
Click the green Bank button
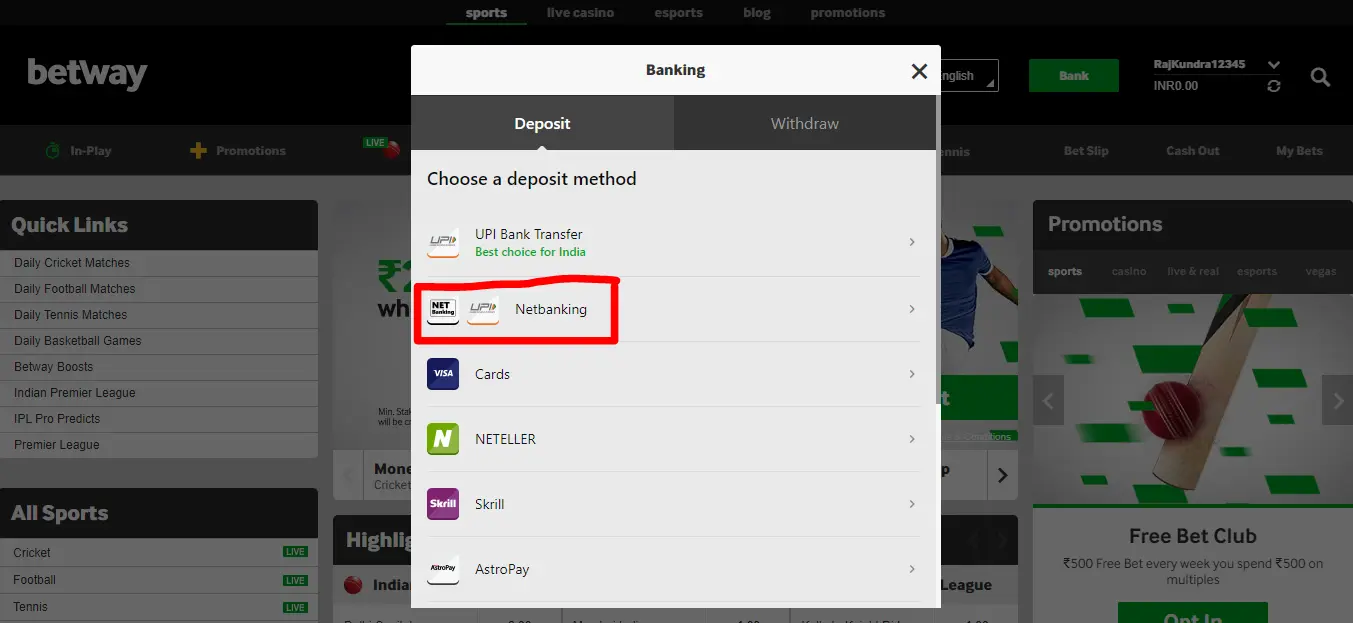point(1074,76)
